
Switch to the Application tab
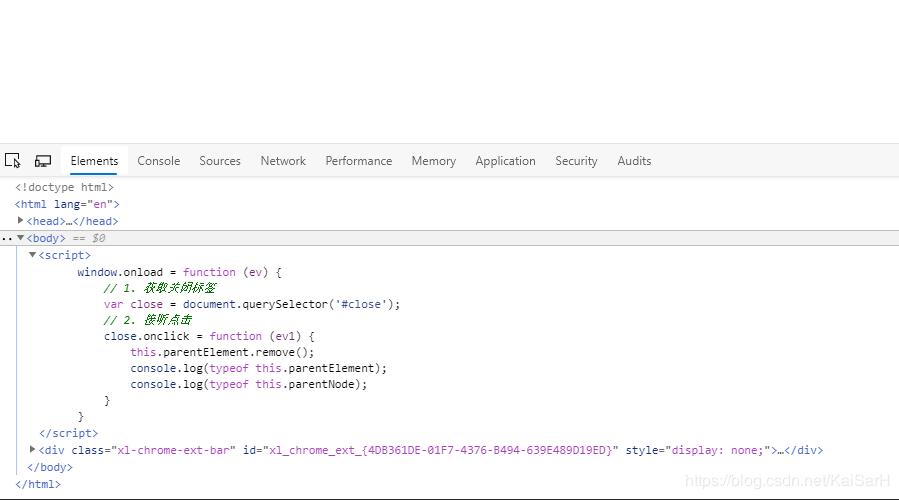coord(505,161)
